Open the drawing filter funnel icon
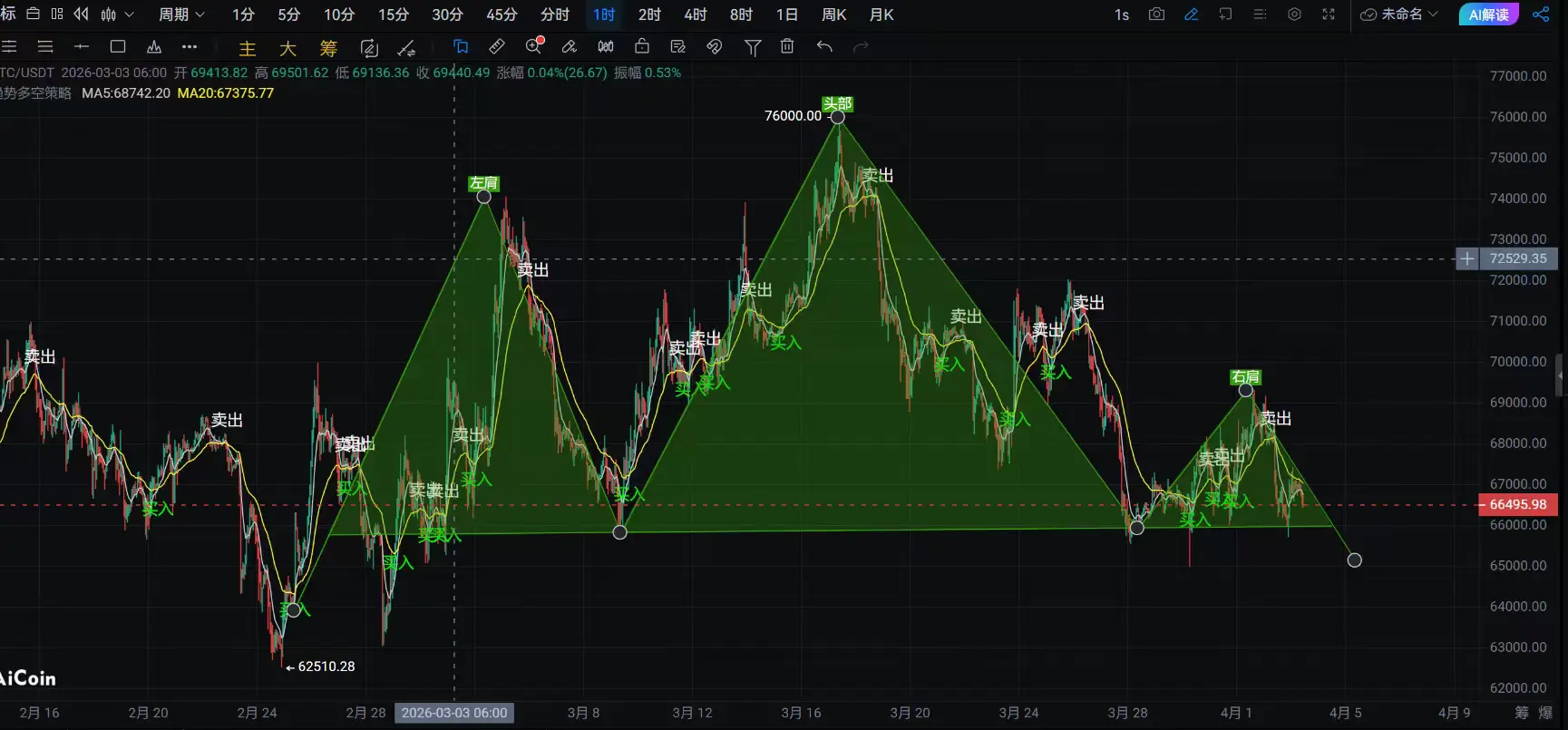The image size is (1568, 730). (753, 48)
